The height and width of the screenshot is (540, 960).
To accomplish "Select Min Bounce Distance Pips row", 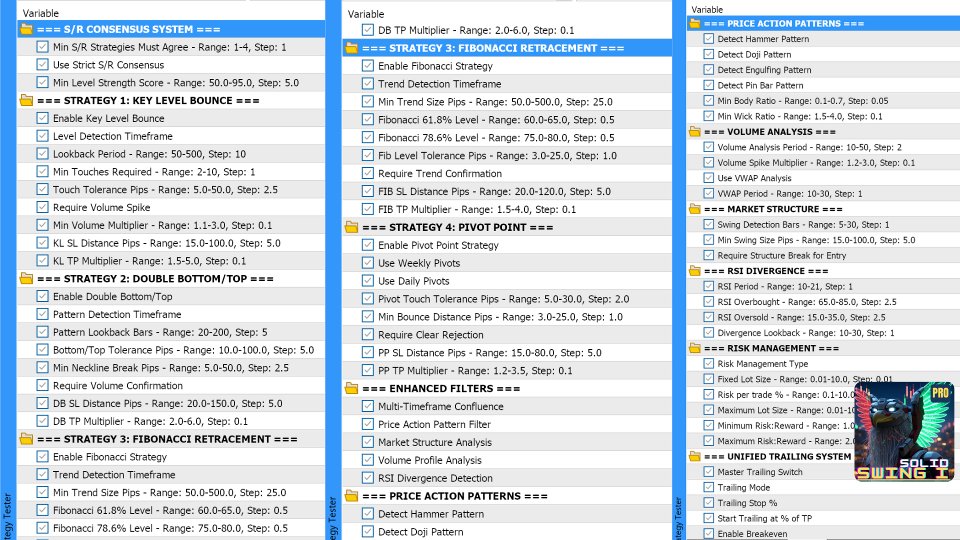I will (507, 317).
